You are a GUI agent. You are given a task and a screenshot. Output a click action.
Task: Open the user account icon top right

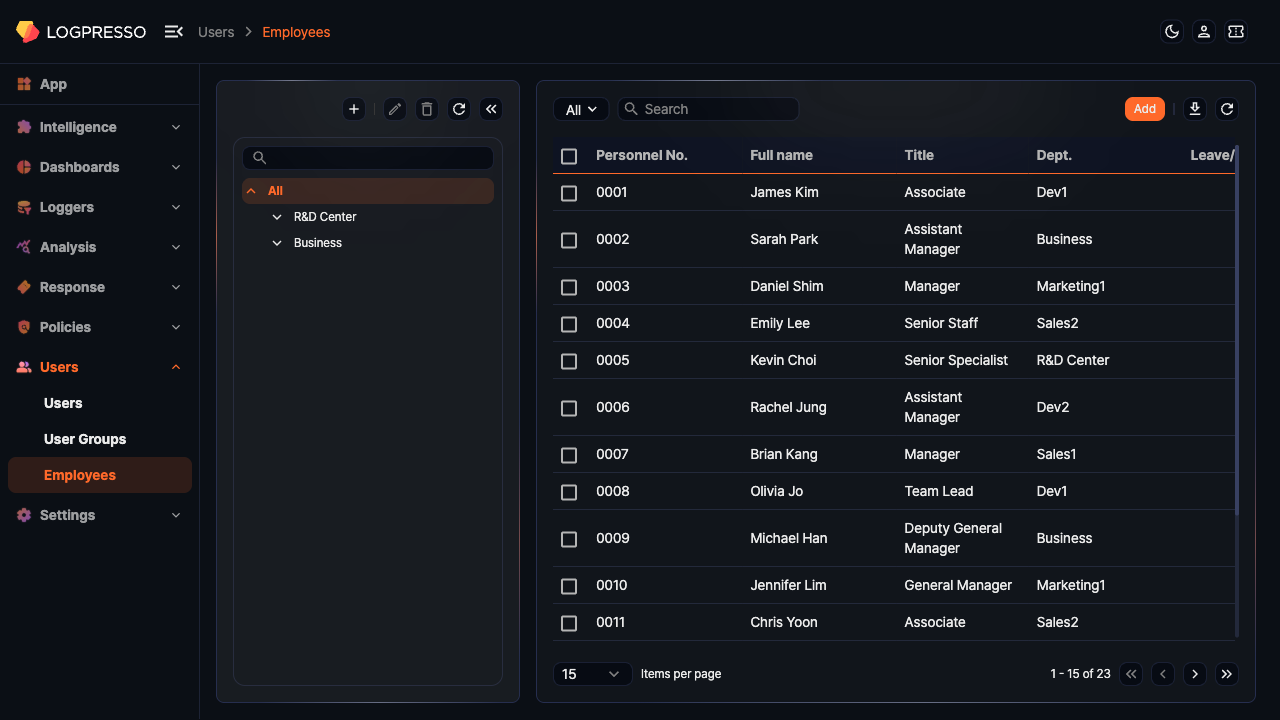click(x=1203, y=31)
